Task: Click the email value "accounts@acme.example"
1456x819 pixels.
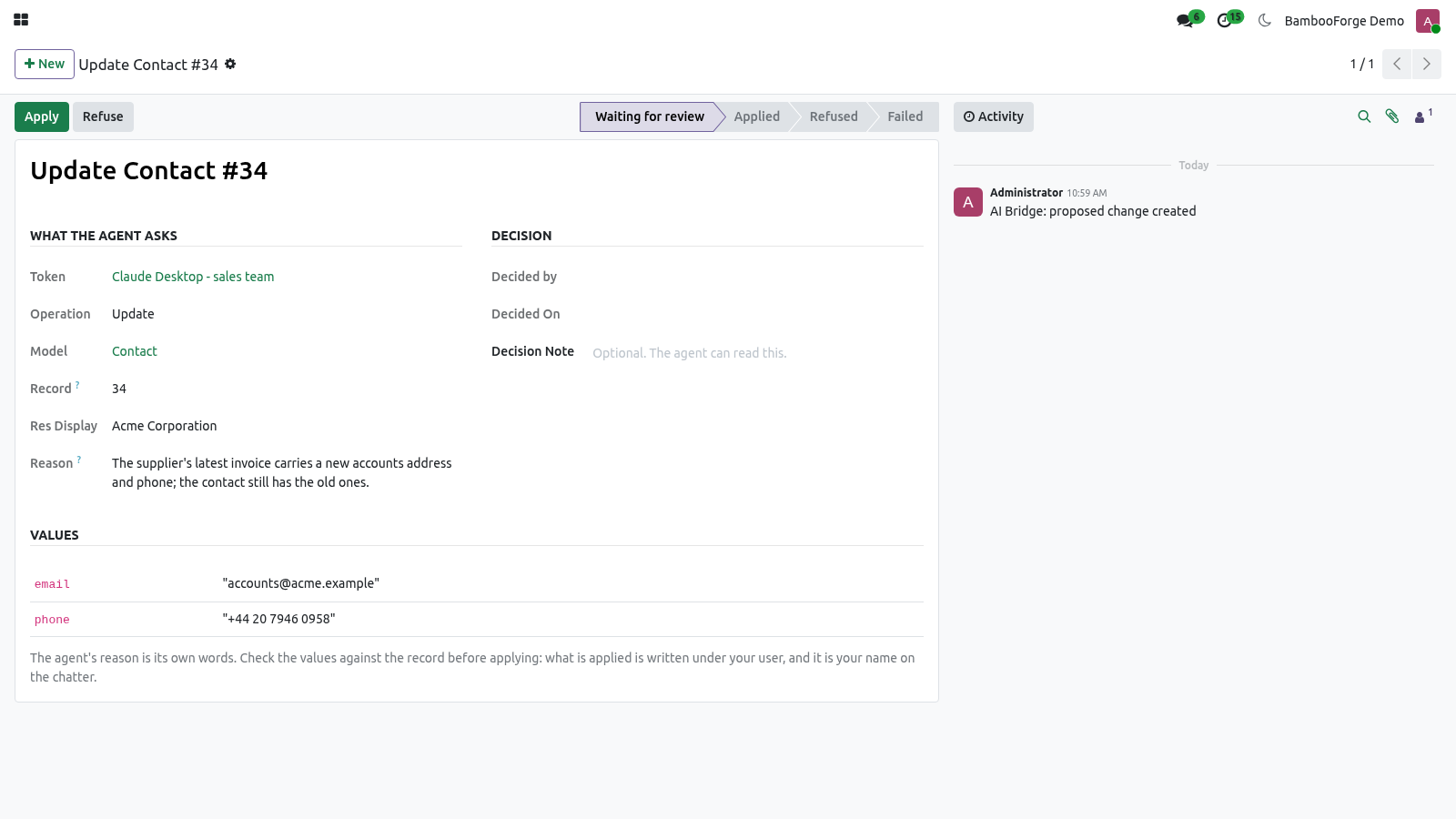Action: (301, 583)
